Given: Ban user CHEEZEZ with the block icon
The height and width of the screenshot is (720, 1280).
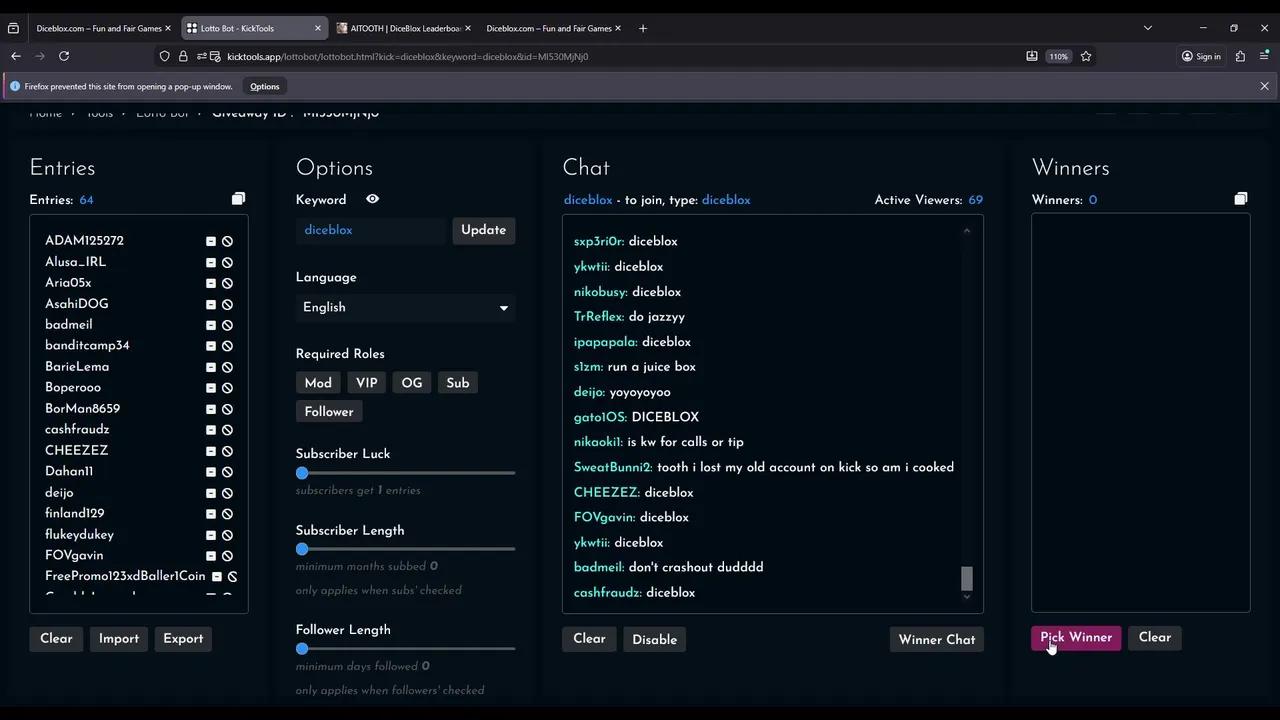Looking at the screenshot, I should [227, 451].
